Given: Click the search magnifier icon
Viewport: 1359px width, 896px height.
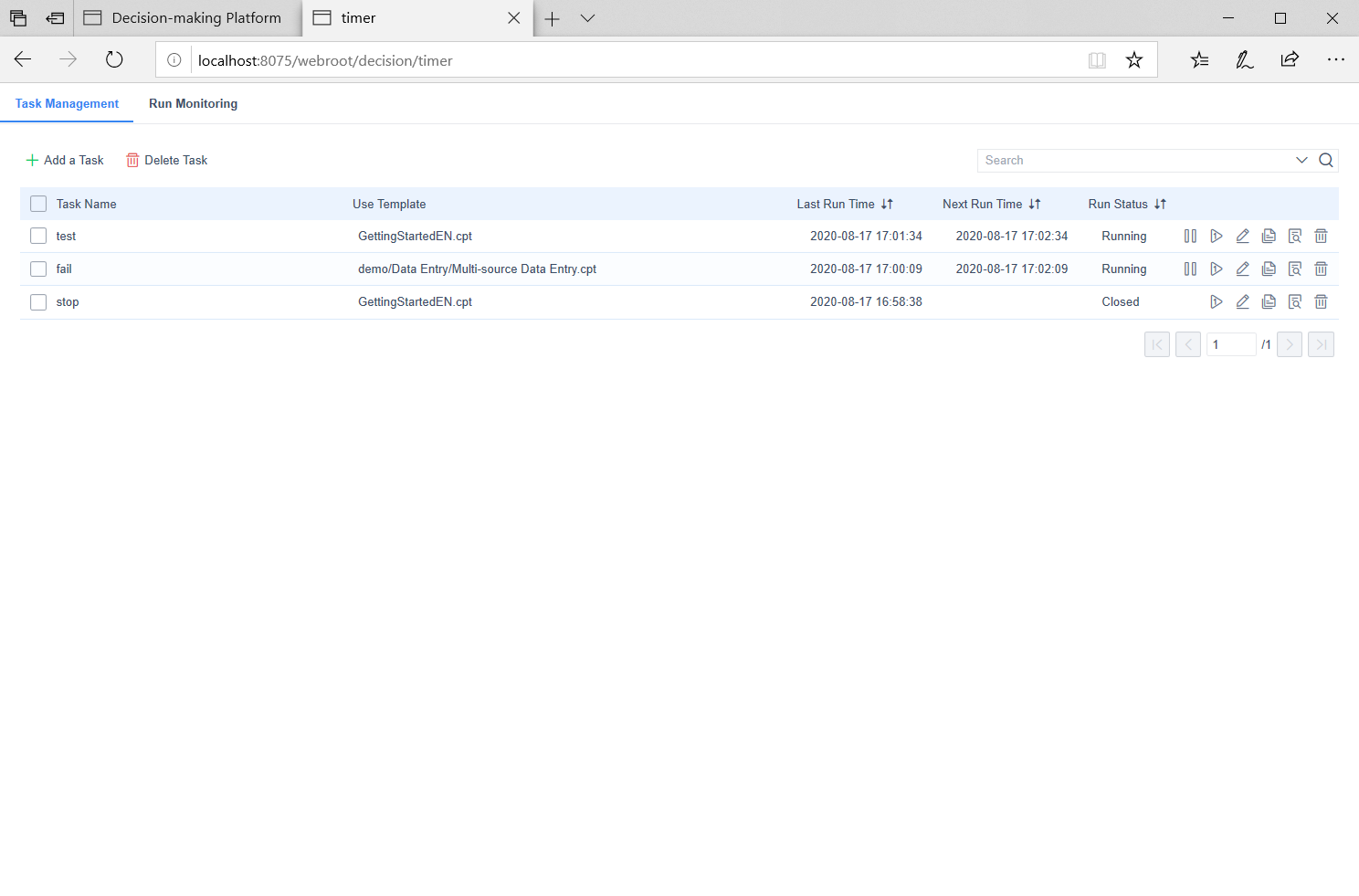Looking at the screenshot, I should pyautogui.click(x=1325, y=160).
